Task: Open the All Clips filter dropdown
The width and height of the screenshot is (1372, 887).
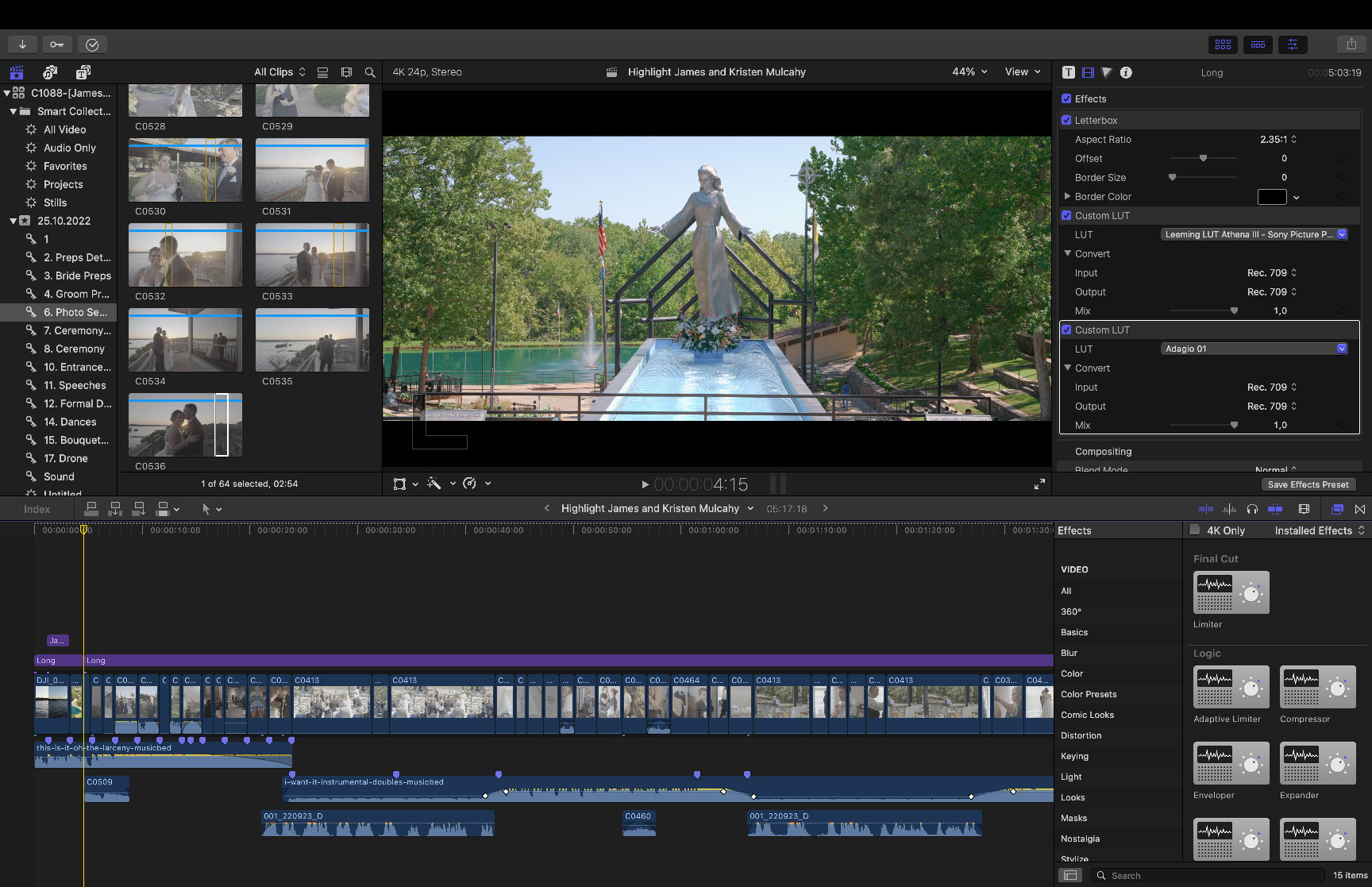Action: coord(279,71)
